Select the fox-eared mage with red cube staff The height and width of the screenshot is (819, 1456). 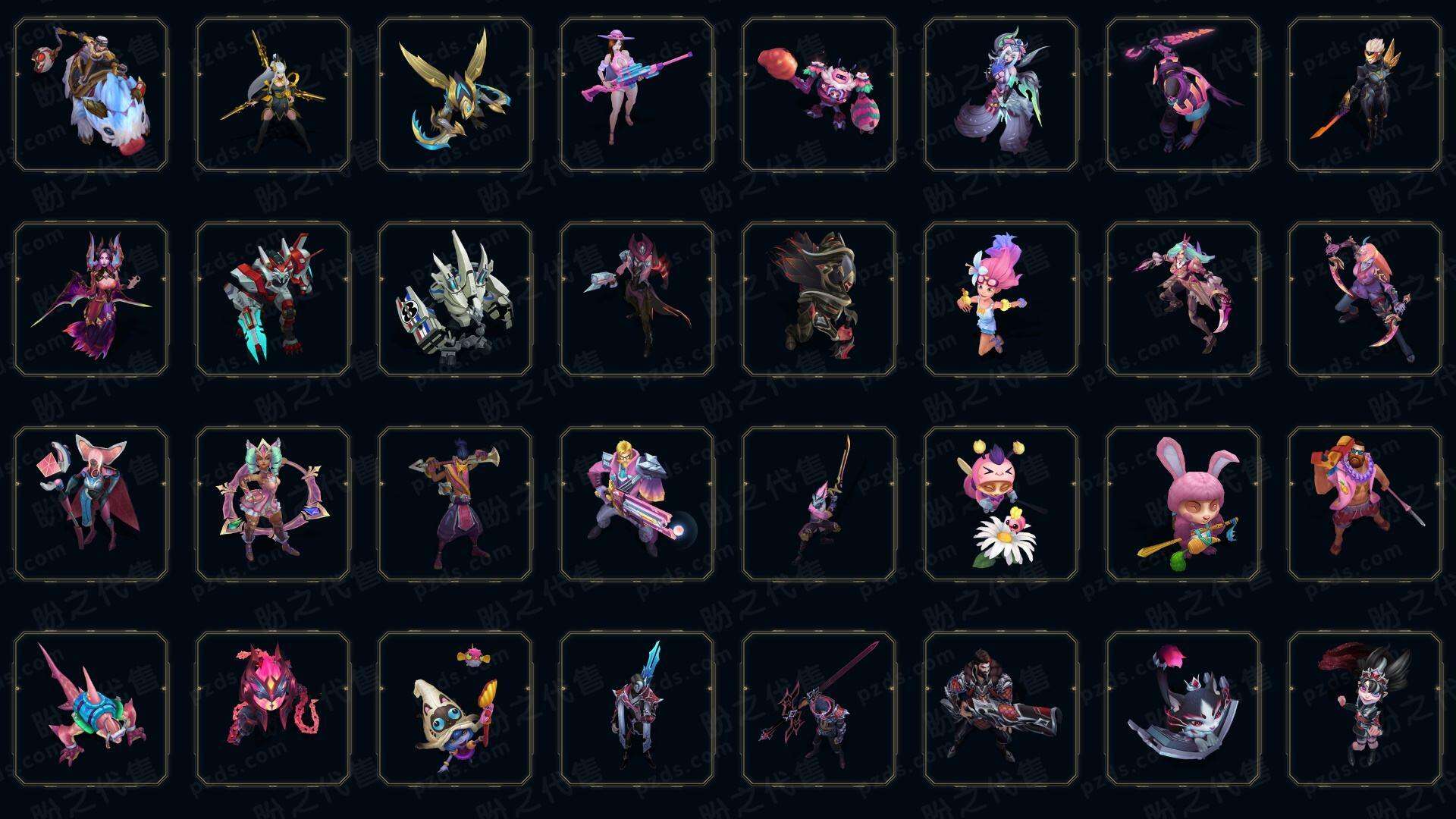[91, 504]
